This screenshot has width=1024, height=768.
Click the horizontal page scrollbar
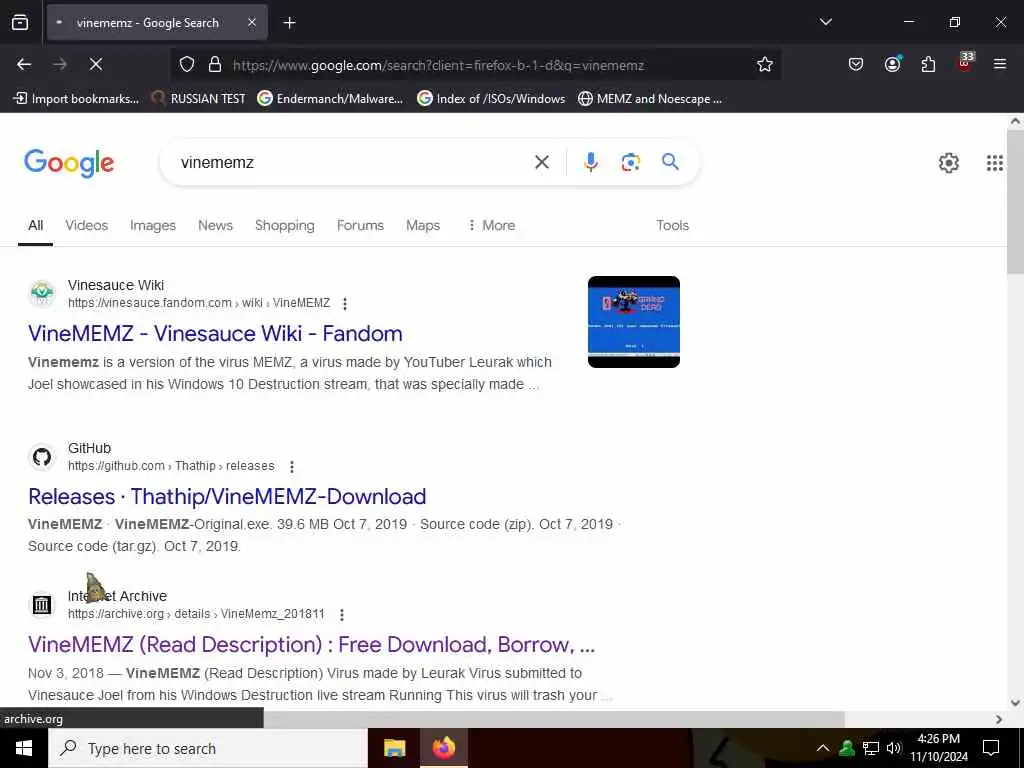tap(554, 719)
